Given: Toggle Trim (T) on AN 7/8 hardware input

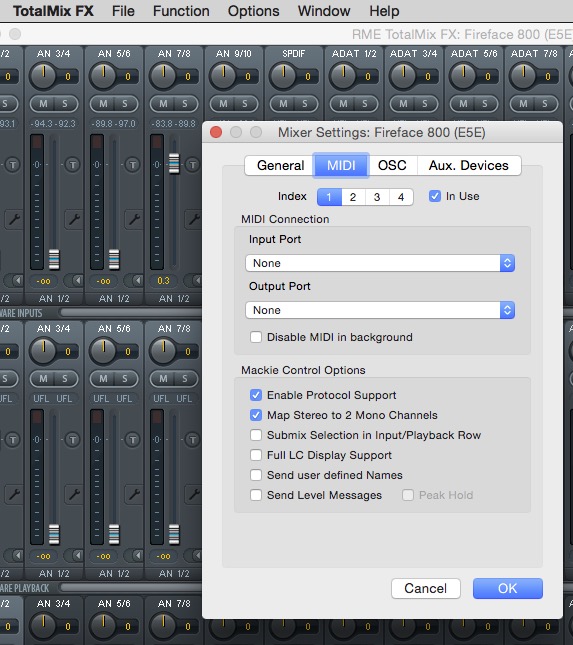Looking at the screenshot, I should click(193, 165).
